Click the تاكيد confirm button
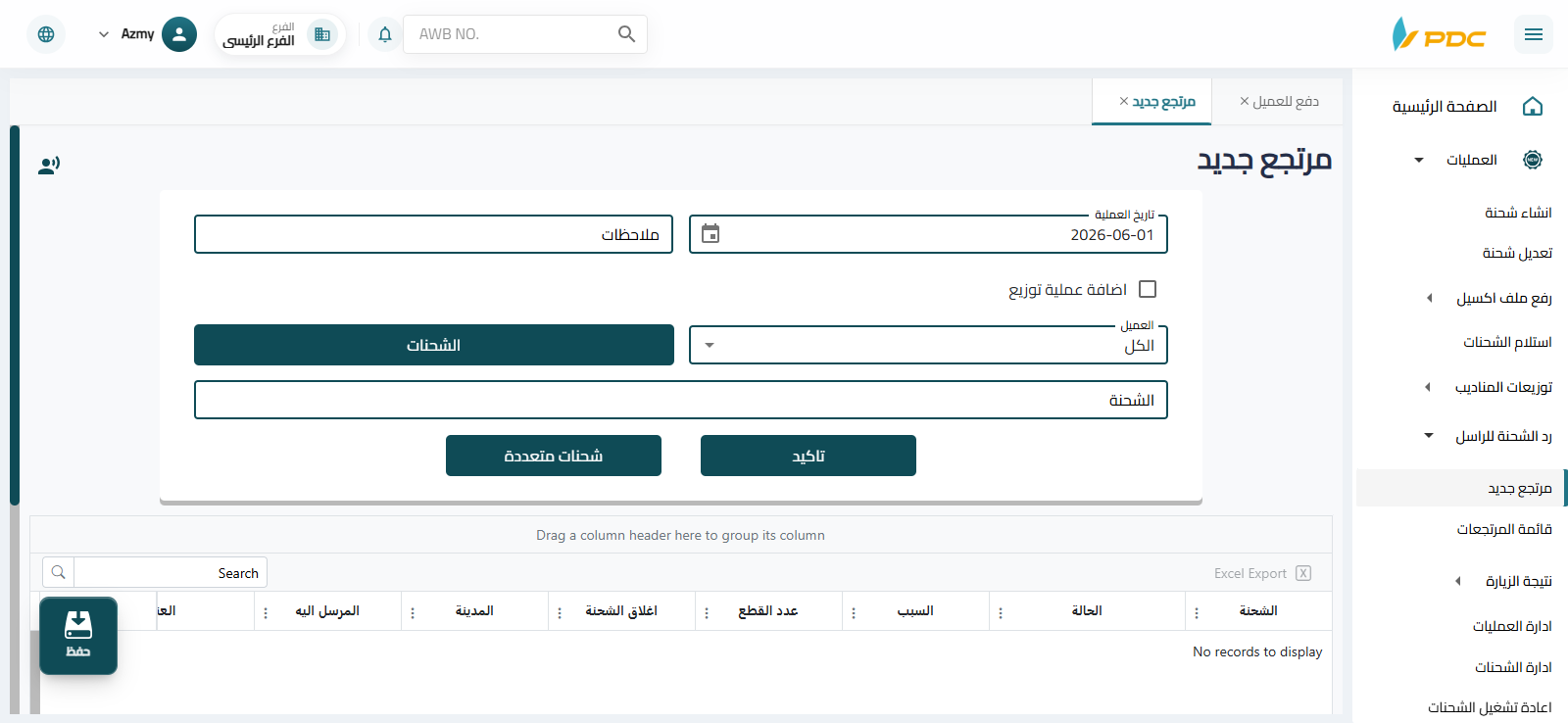Viewport: 1568px width, 723px height. (x=808, y=456)
